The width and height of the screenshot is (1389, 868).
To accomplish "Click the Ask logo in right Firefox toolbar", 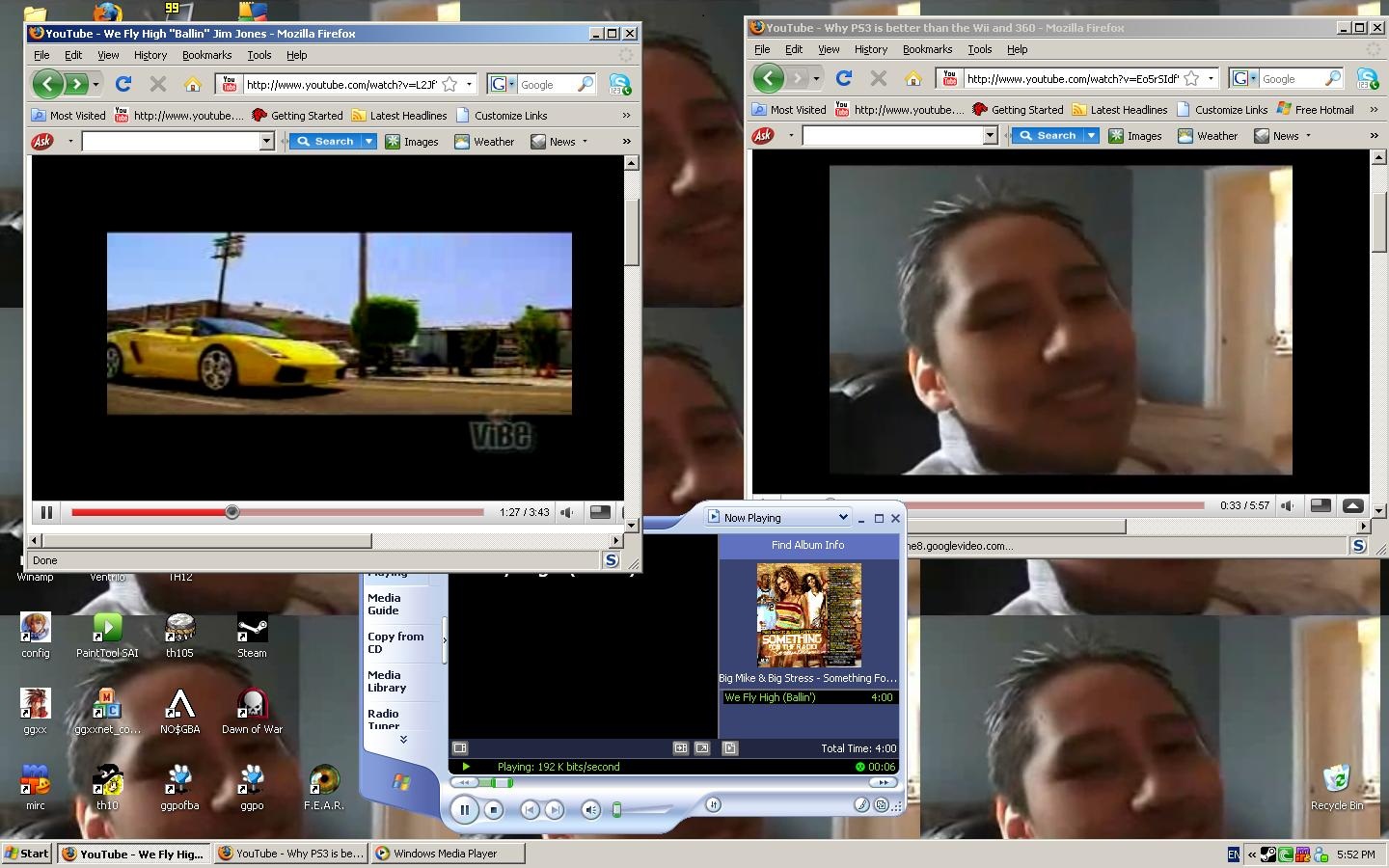I will 763,136.
